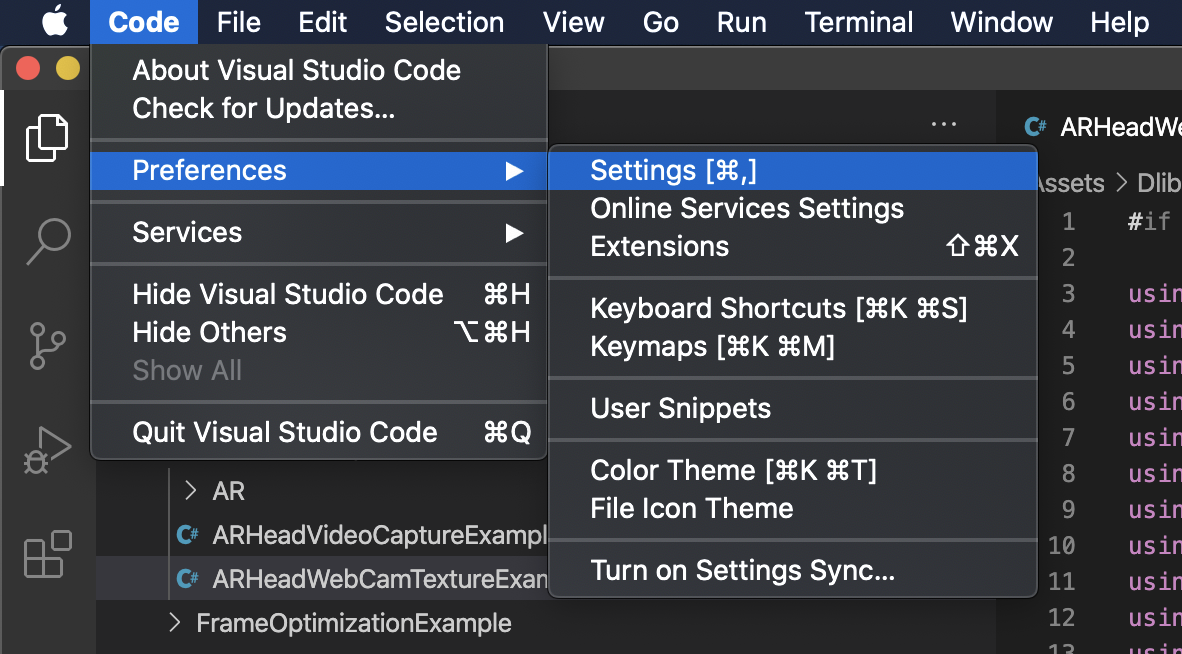This screenshot has height=654, width=1182.
Task: Open ARHeadVideoCaptureExample file in explorer
Action: pos(381,535)
